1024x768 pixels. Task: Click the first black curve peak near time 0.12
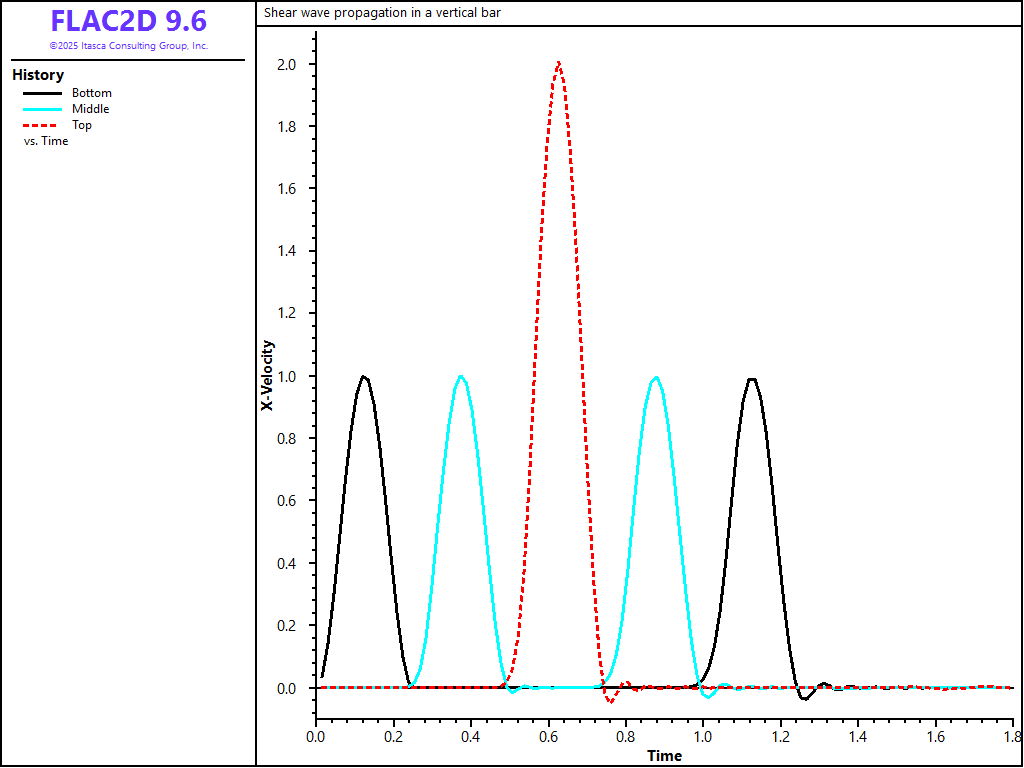364,377
